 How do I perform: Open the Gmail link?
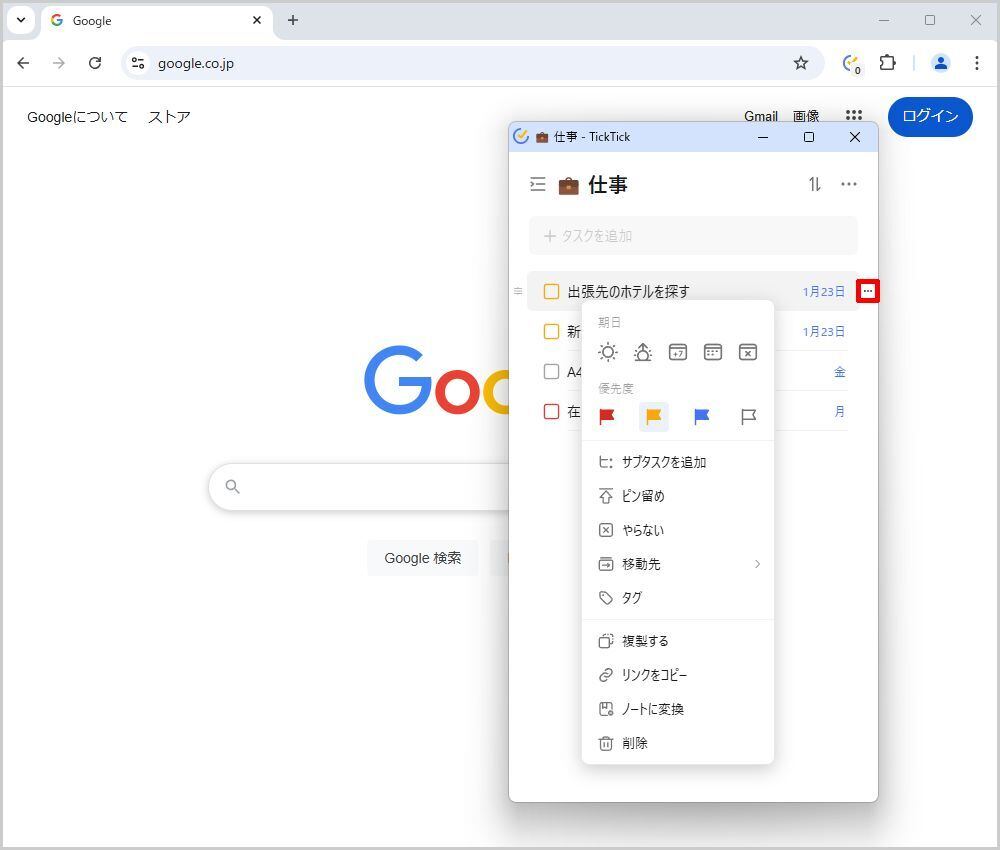click(x=761, y=116)
